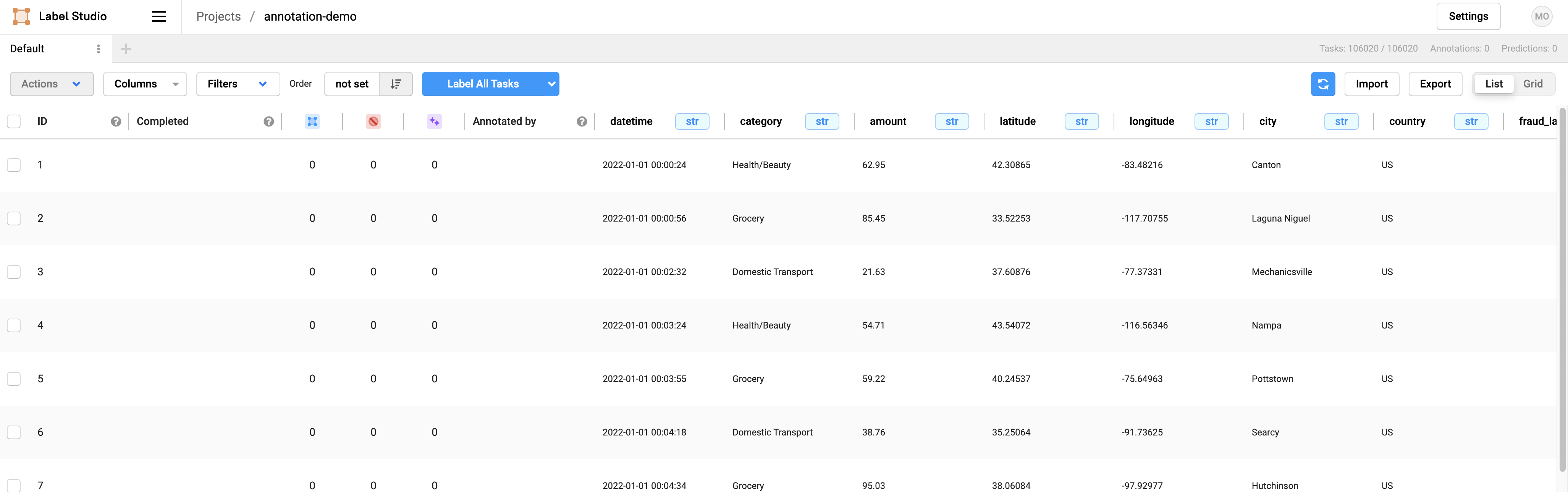Image resolution: width=1568 pixels, height=492 pixels.
Task: Click the Label Studio logo icon
Action: coord(20,16)
